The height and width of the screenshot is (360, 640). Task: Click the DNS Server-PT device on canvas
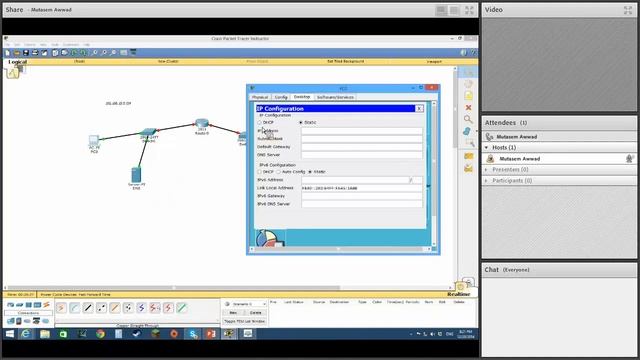[136, 175]
